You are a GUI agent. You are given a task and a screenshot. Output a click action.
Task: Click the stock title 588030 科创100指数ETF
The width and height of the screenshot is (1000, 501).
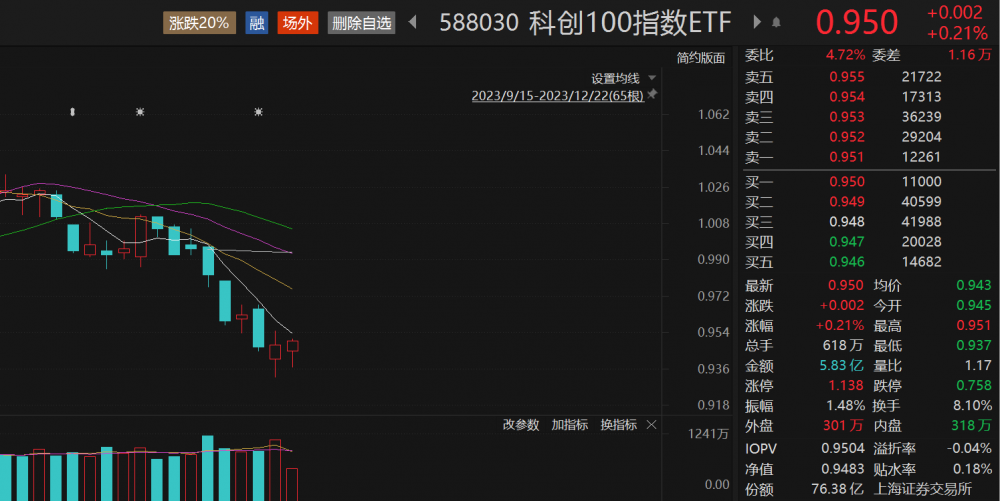(x=585, y=23)
